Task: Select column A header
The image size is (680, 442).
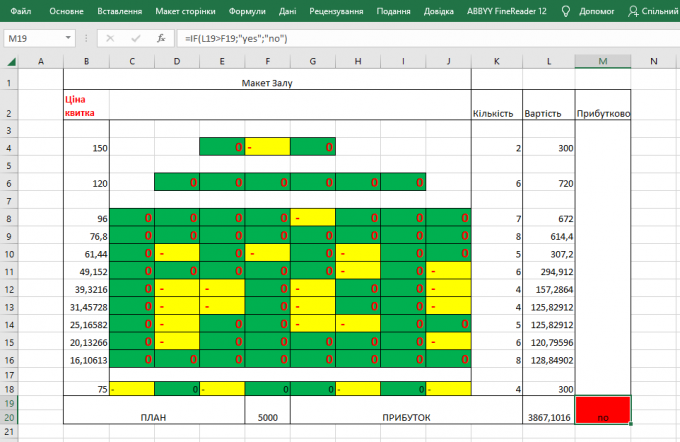Action: (x=41, y=61)
